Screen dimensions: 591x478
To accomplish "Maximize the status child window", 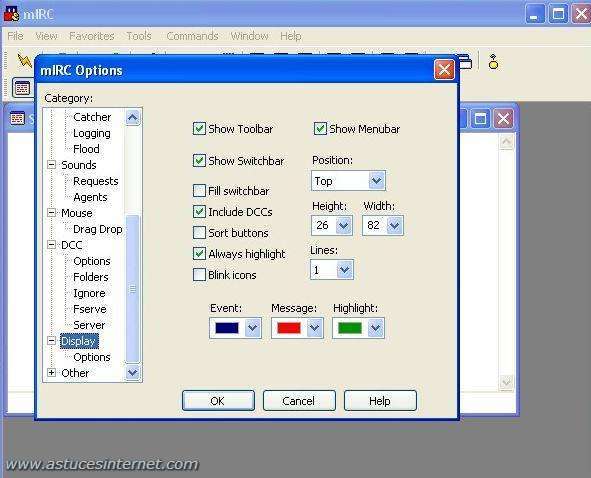I will (x=480, y=119).
